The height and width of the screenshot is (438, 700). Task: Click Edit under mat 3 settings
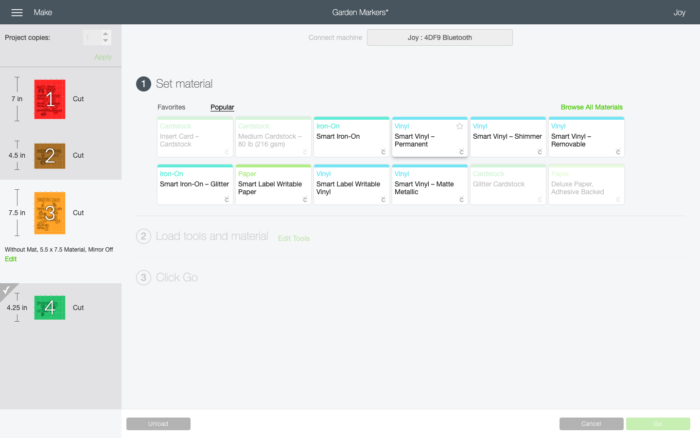[10, 259]
